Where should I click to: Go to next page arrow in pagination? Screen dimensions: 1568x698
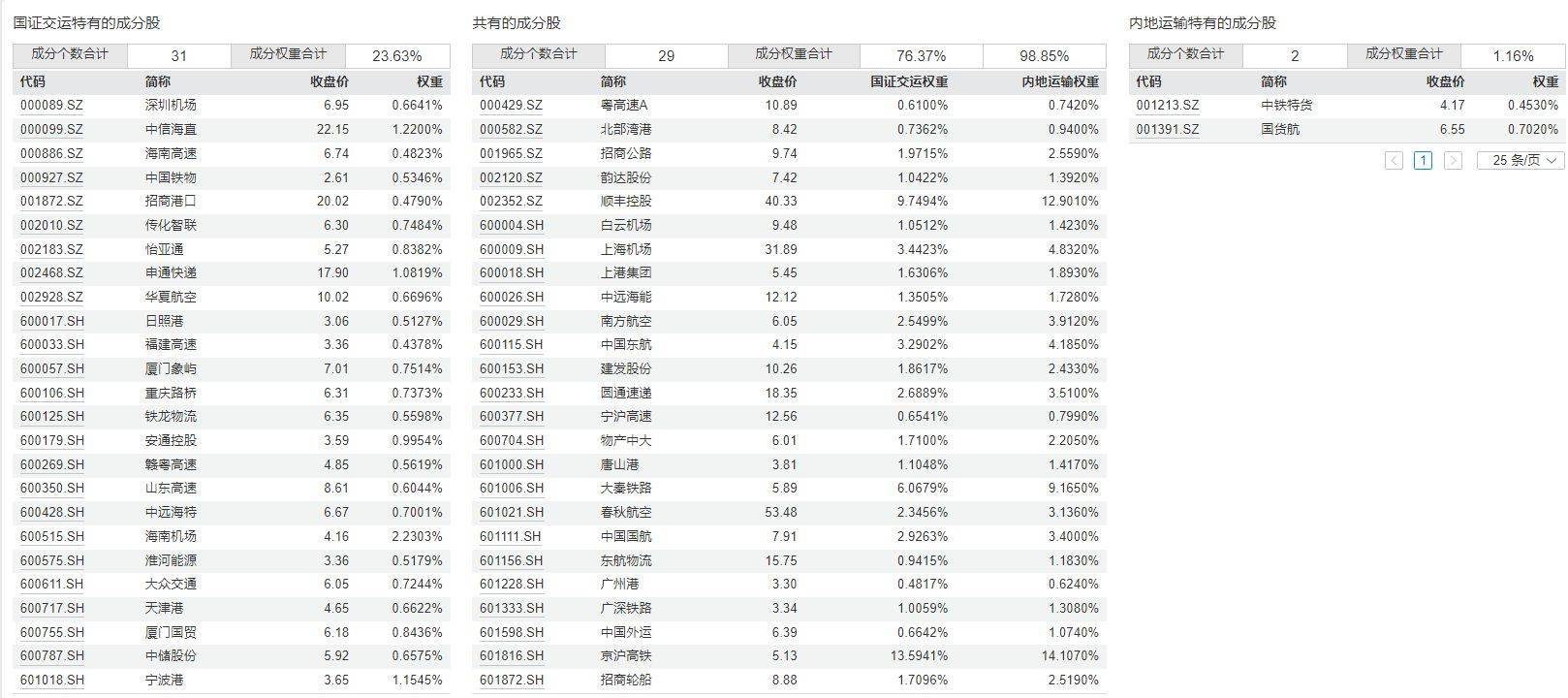[1452, 160]
